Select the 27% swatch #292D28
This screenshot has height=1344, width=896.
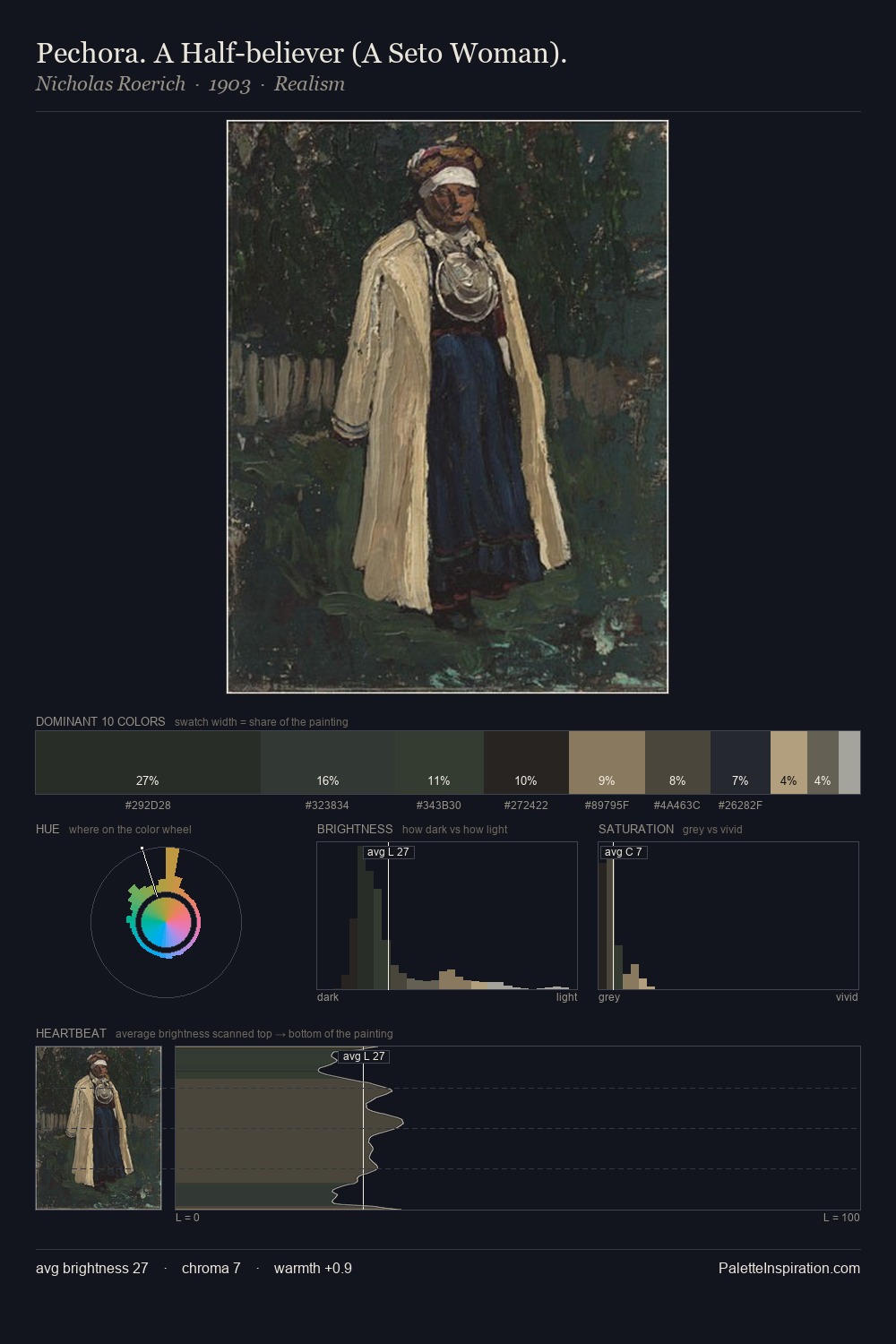[148, 762]
